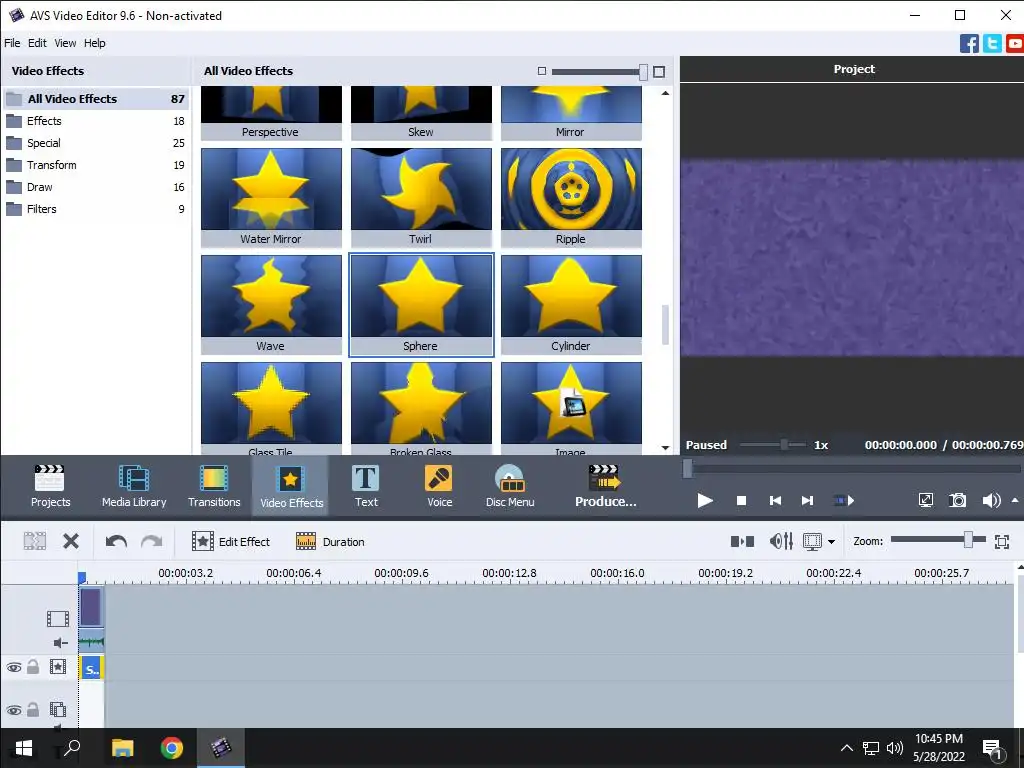Select the Transform category folder
Viewport: 1024px width, 768px height.
click(x=95, y=165)
